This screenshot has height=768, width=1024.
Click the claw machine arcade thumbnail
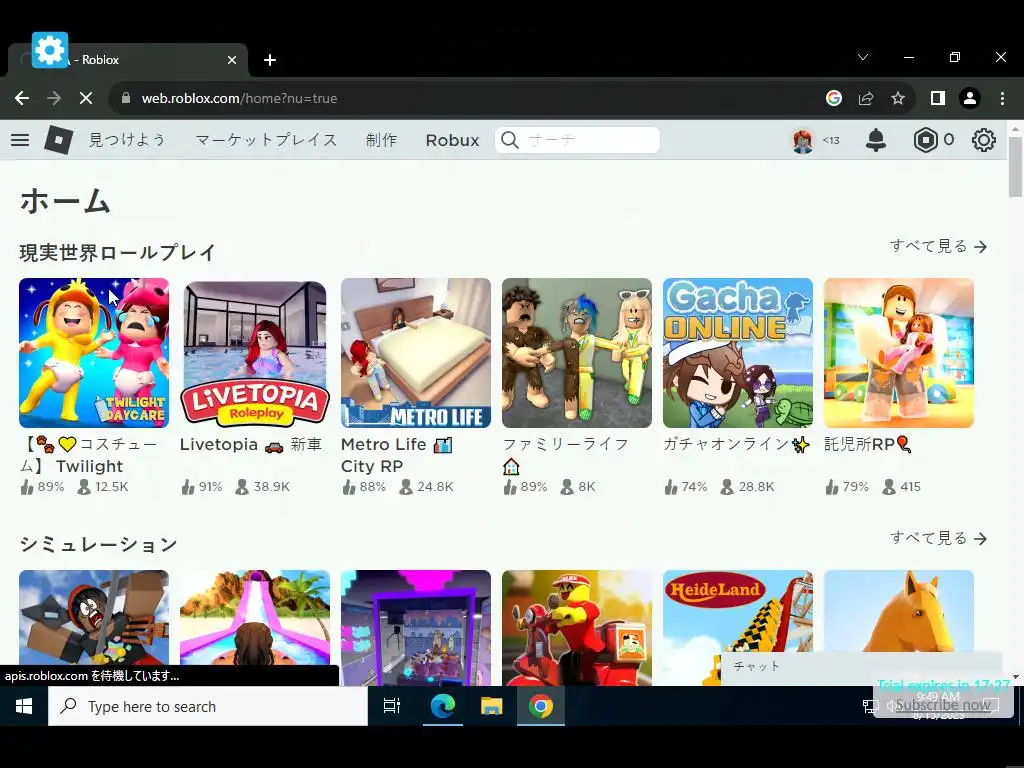click(416, 628)
